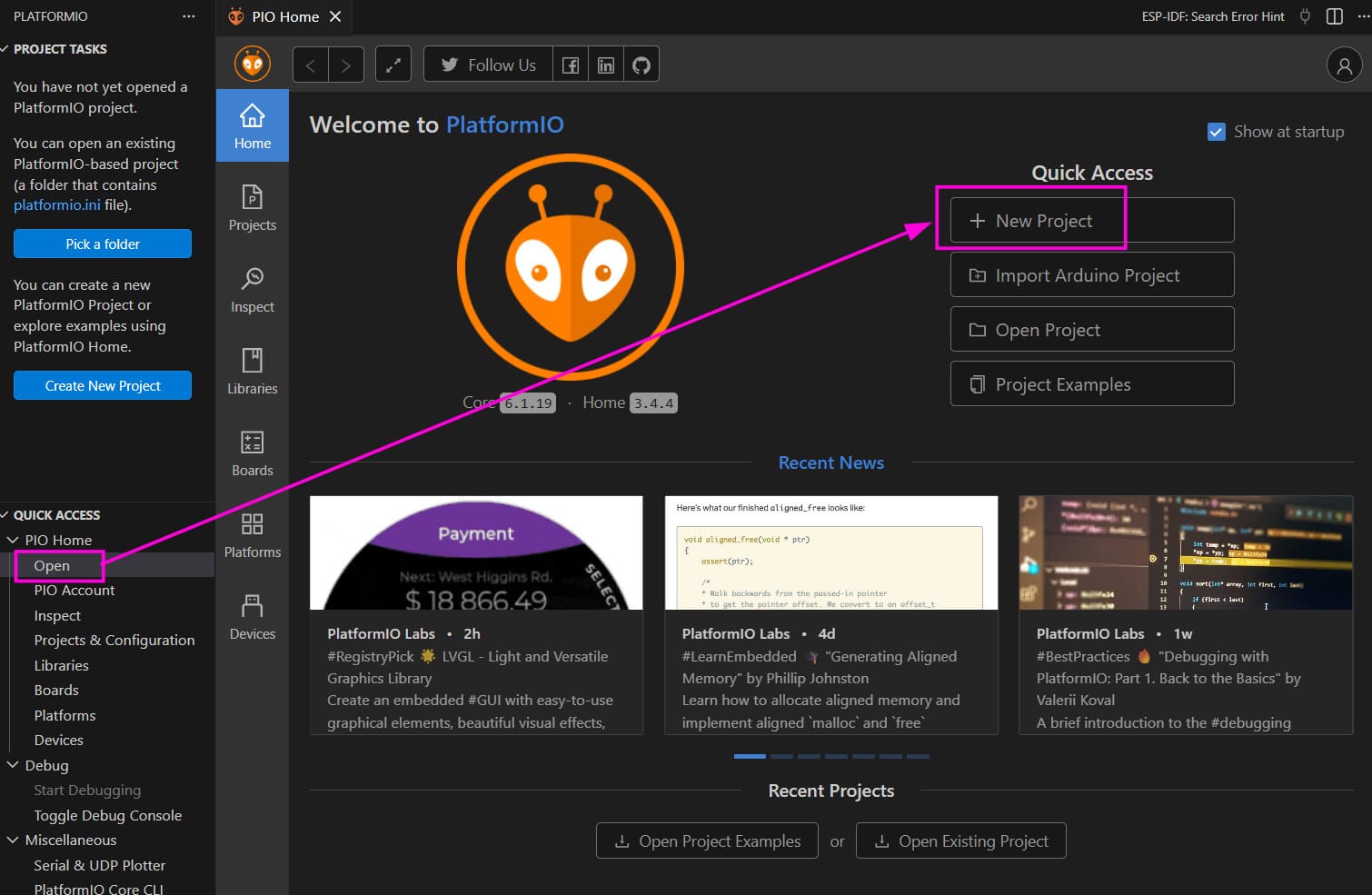Collapse the Miscellaneous tree node
1372x895 pixels.
[x=13, y=840]
